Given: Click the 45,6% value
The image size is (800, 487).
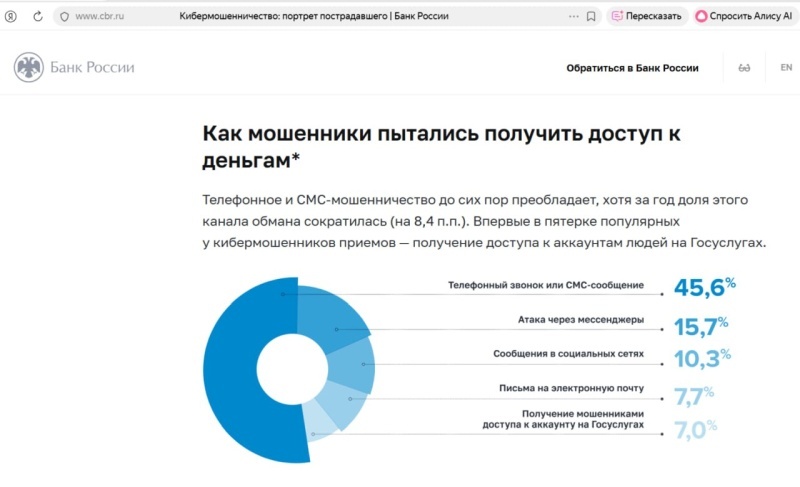Looking at the screenshot, I should 705,287.
